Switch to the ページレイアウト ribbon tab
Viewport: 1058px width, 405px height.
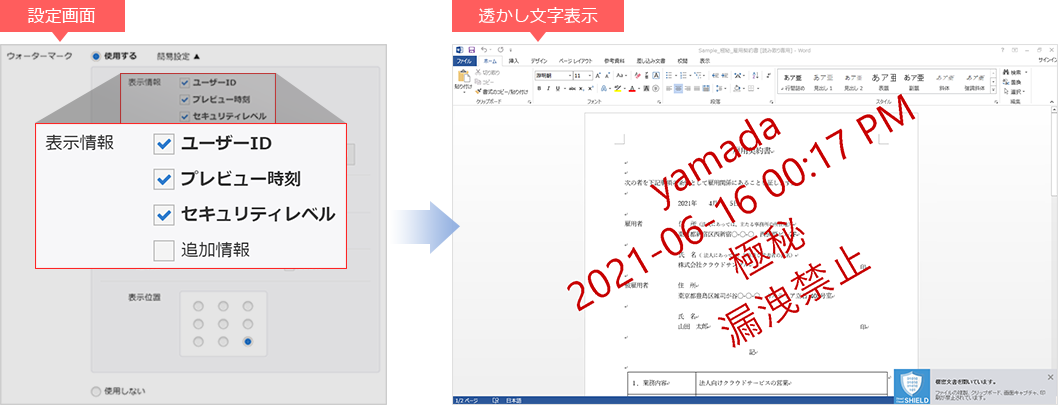point(576,61)
